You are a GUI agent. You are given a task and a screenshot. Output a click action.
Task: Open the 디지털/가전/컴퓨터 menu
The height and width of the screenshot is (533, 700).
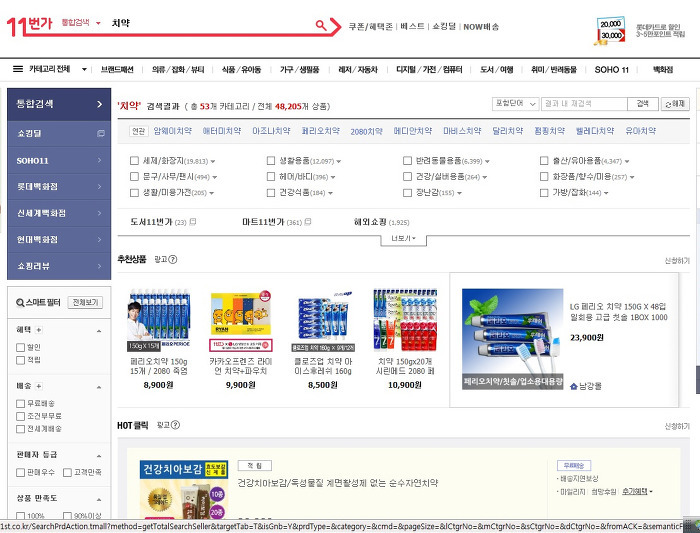click(x=429, y=70)
